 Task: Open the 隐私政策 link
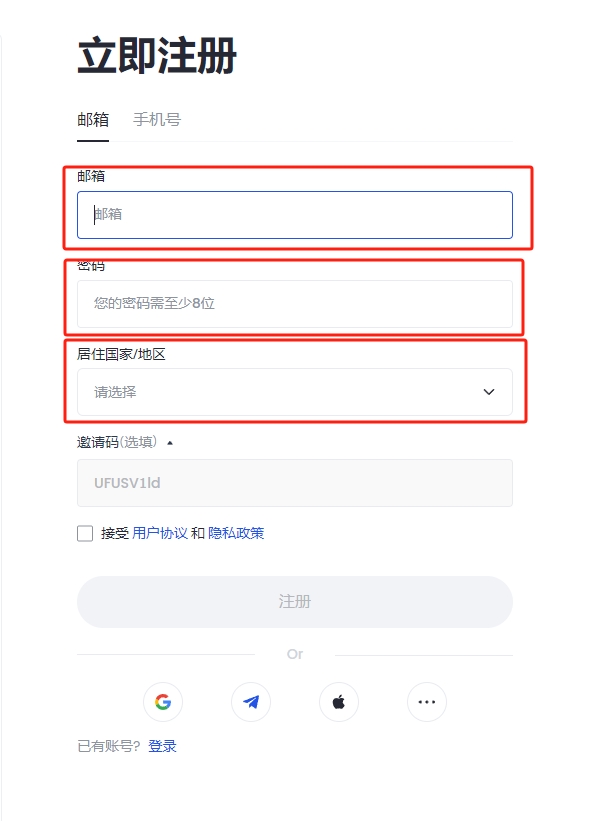[236, 534]
